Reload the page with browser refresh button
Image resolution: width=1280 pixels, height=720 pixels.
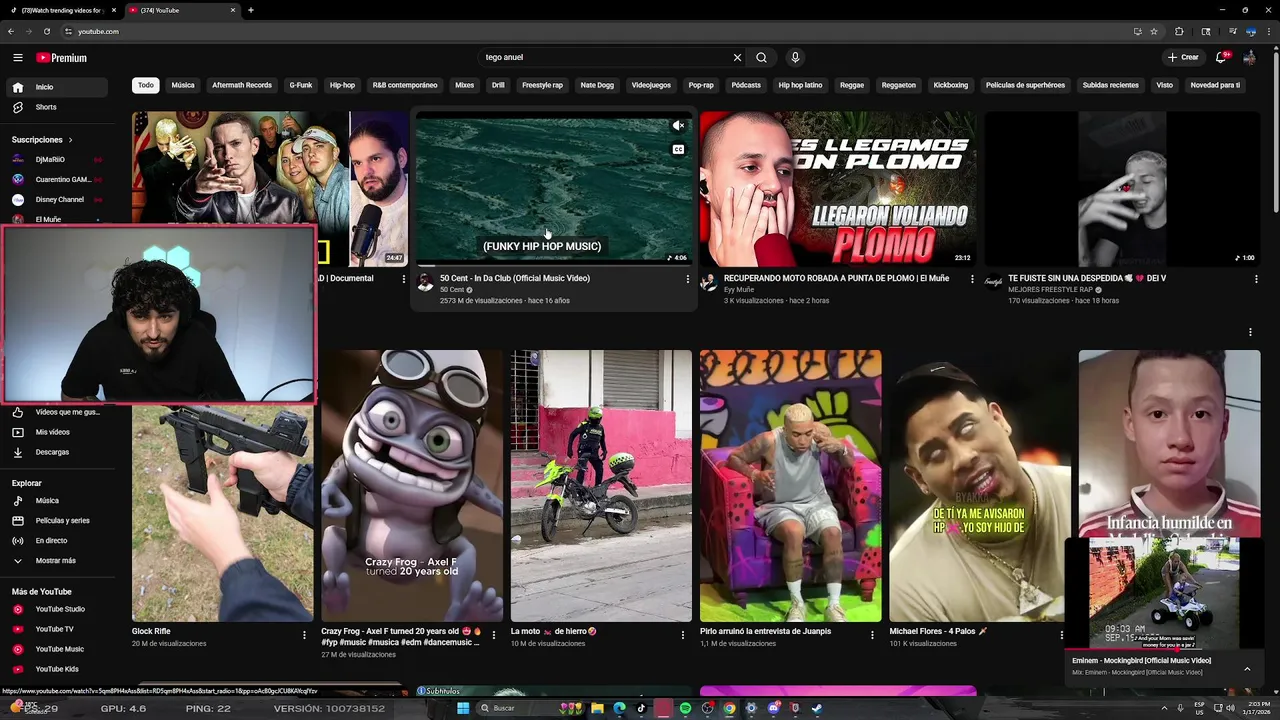click(46, 31)
